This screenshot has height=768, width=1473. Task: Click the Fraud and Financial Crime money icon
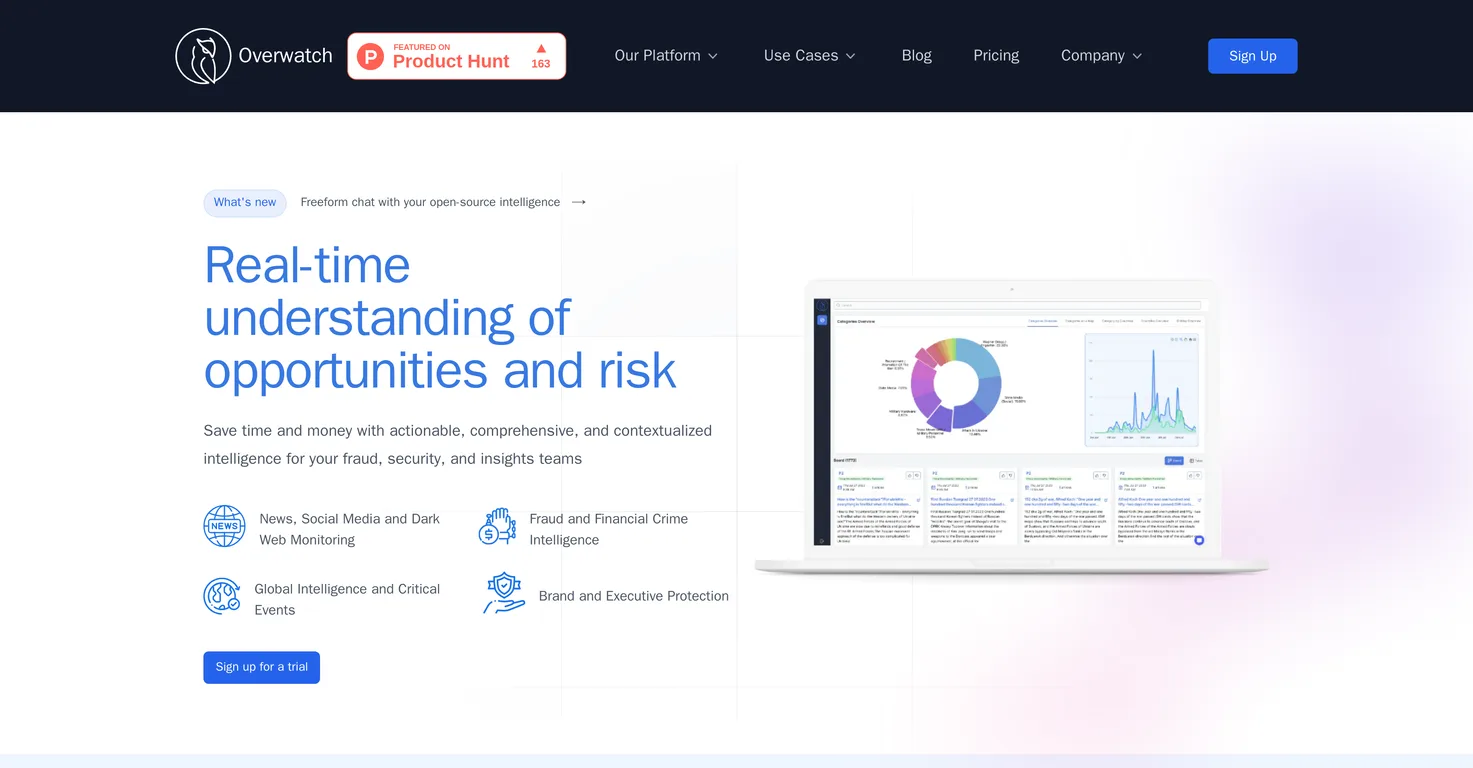click(497, 527)
